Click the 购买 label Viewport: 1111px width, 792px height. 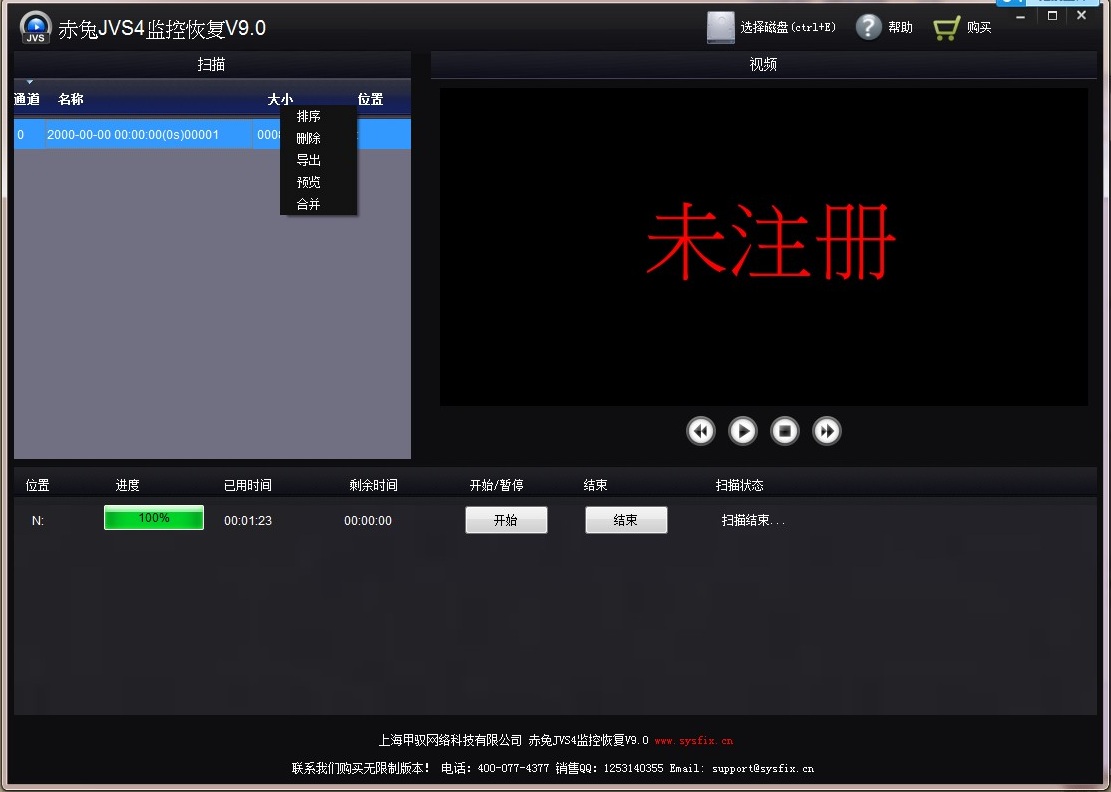[x=979, y=28]
